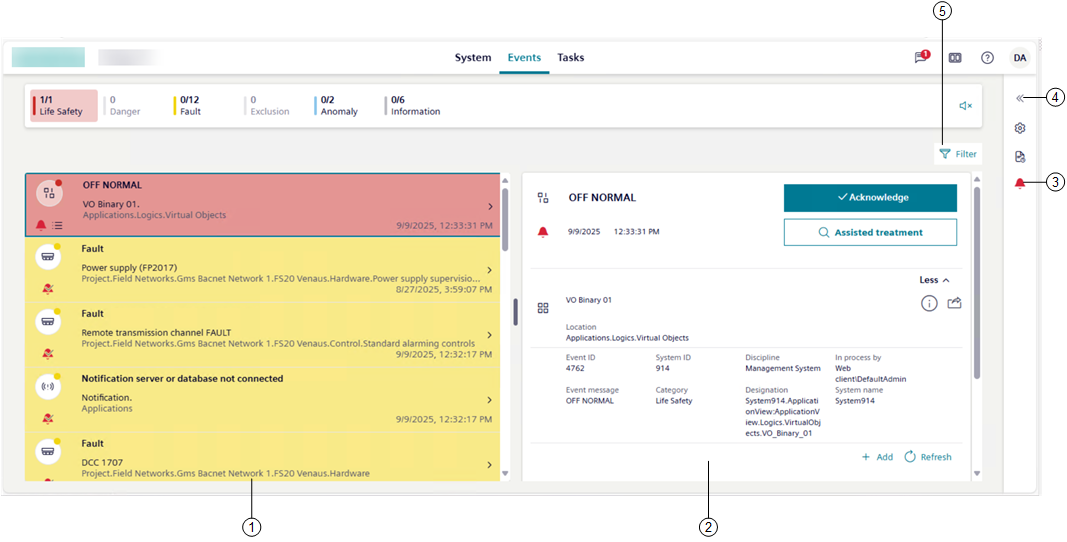The width and height of the screenshot is (1067, 542).
Task: Switch to the System tab
Action: tap(473, 58)
